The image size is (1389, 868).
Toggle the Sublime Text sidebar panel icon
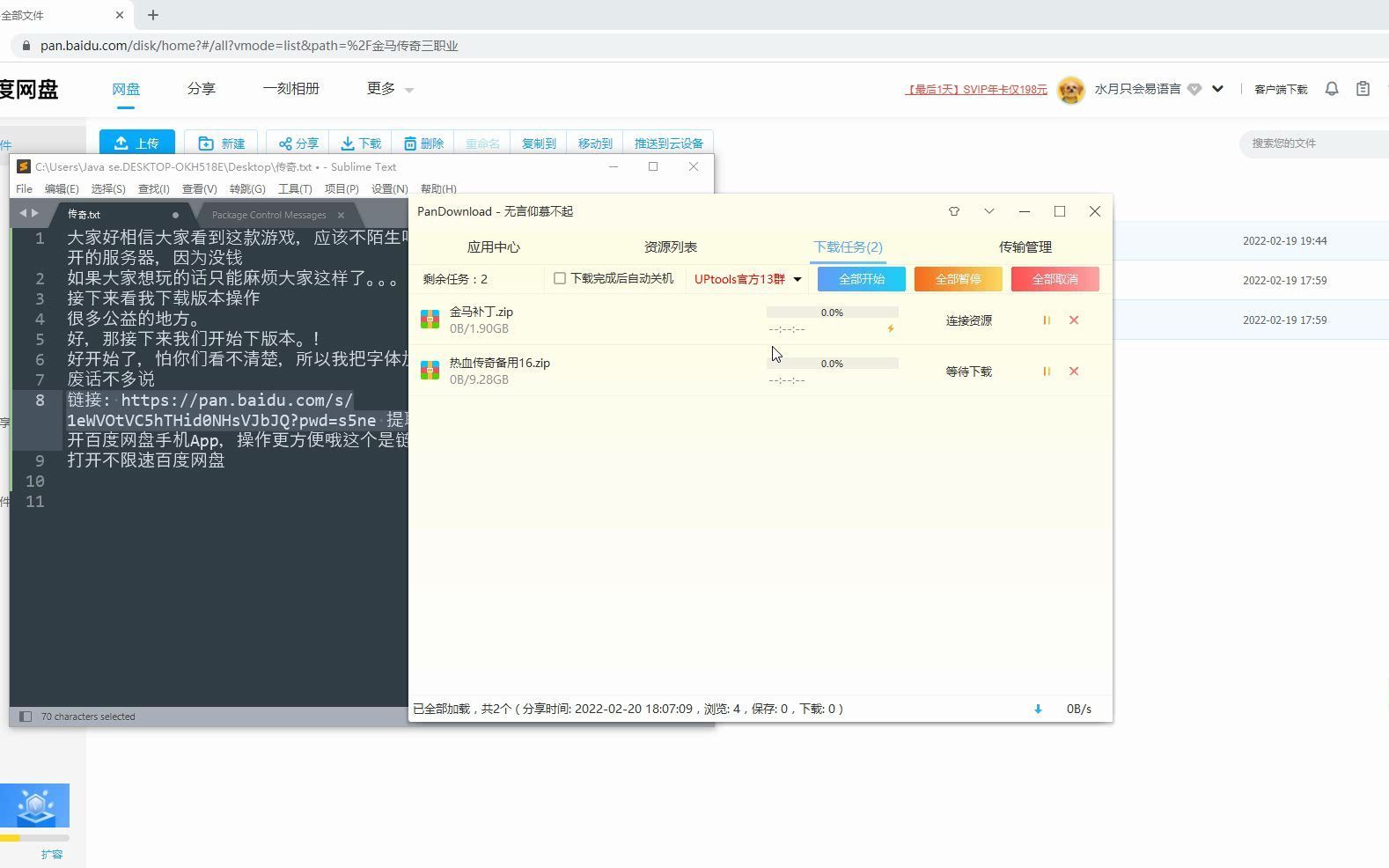click(26, 717)
